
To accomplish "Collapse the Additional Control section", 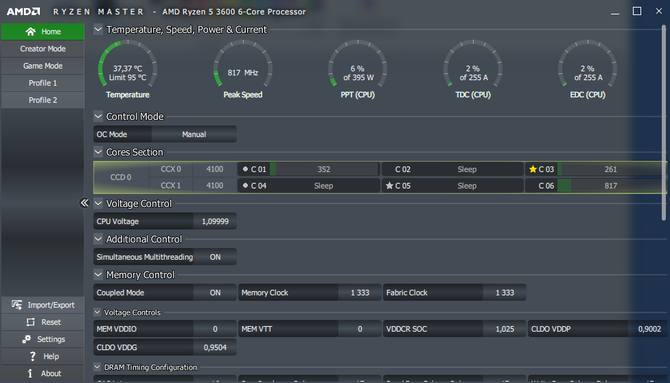I will pos(98,239).
